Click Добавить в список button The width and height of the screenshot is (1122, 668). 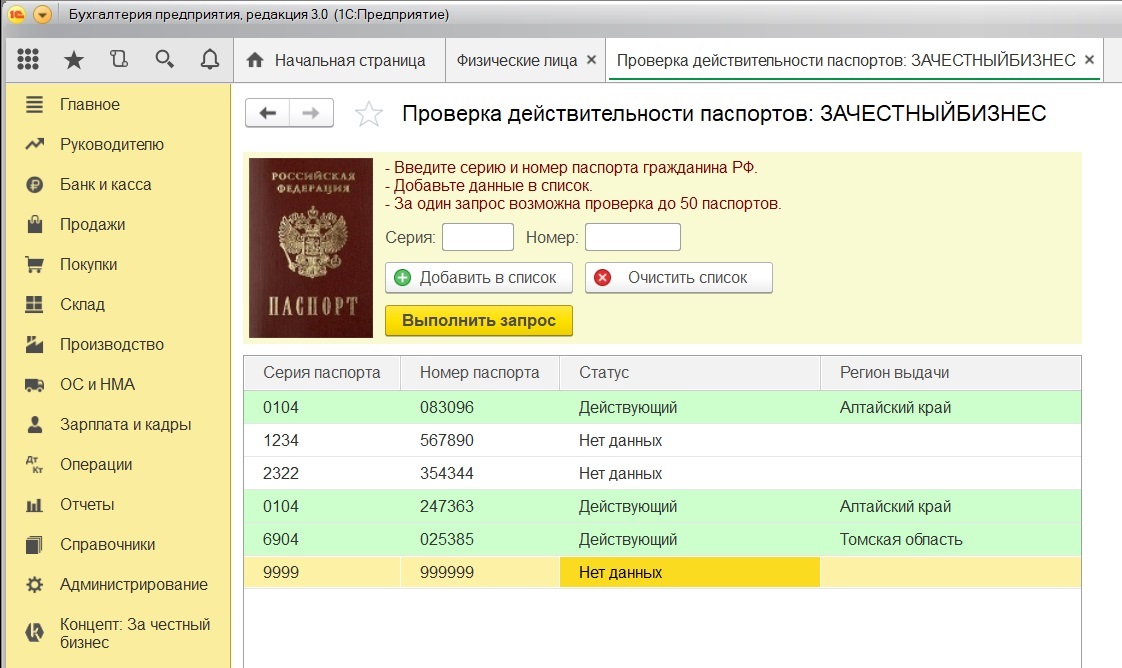coord(479,277)
